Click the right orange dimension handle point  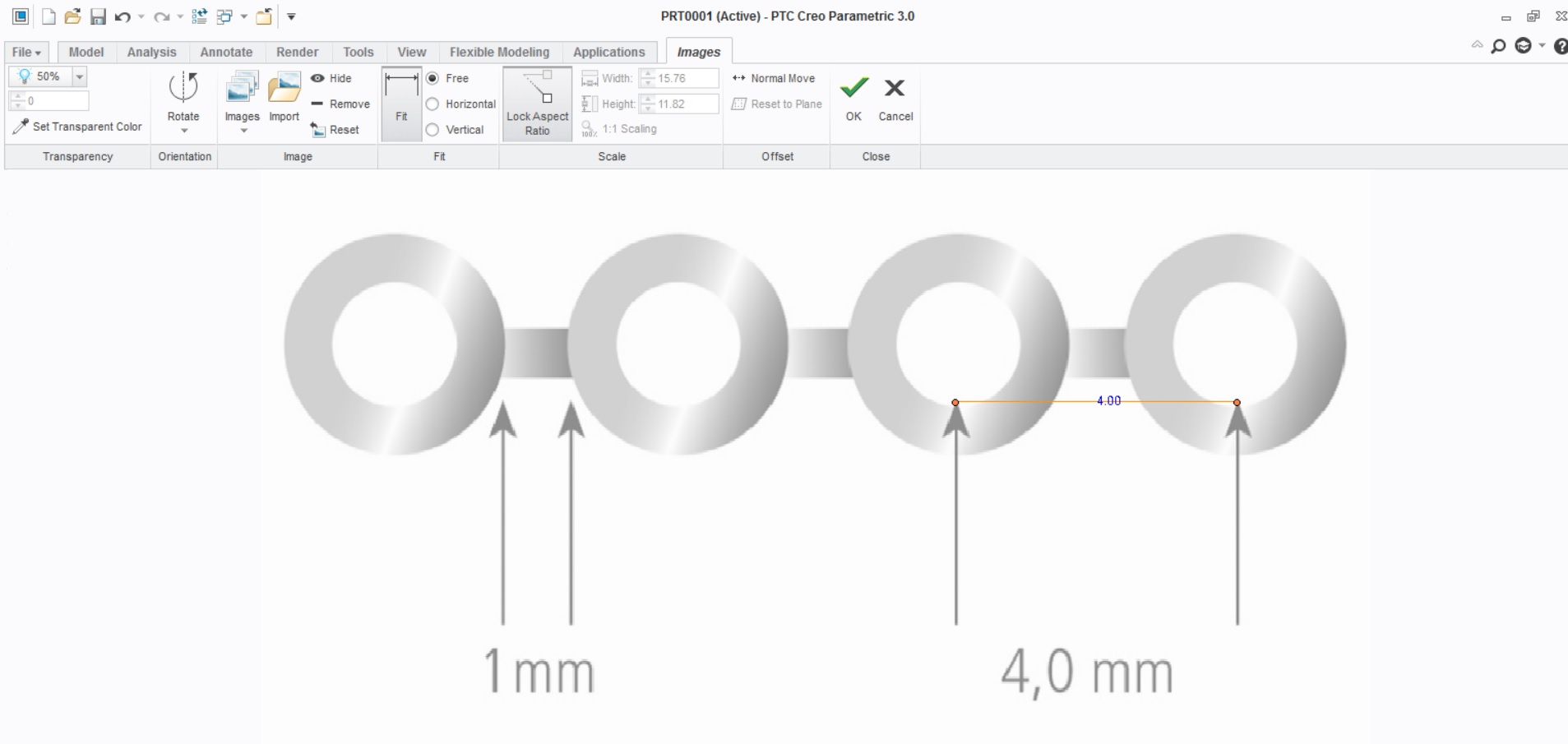(x=1237, y=403)
